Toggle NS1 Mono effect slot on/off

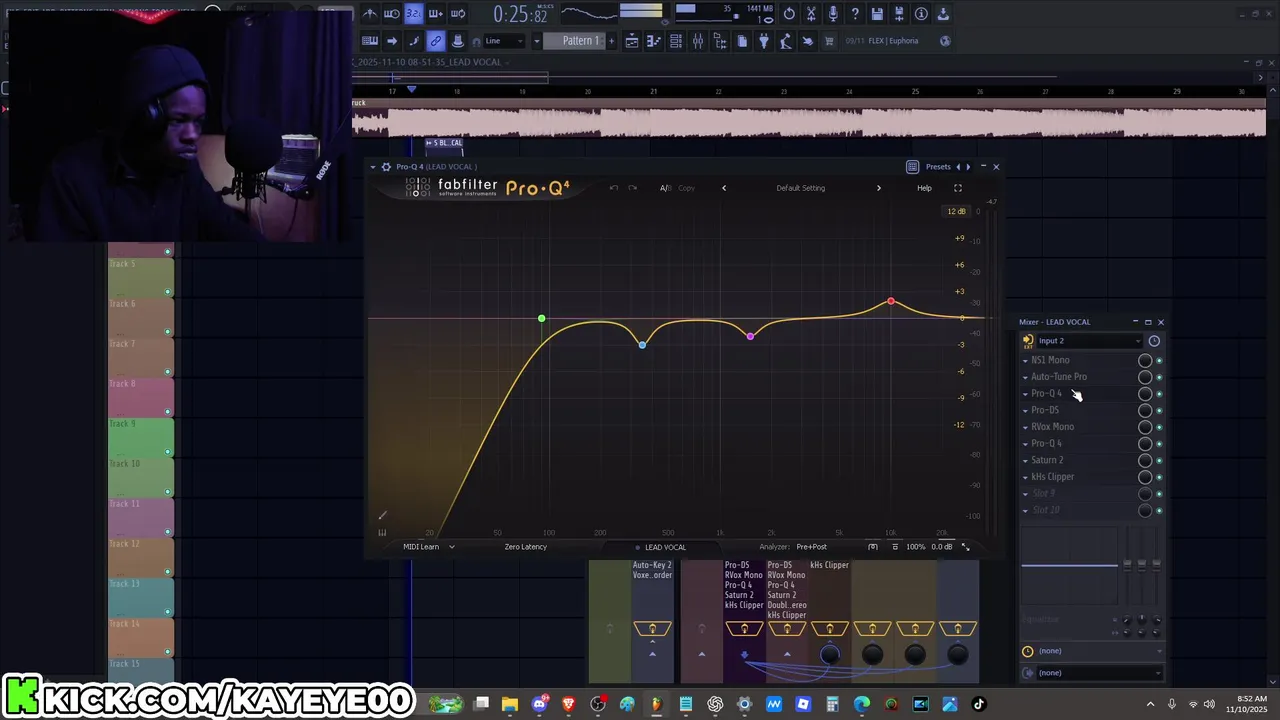(x=1159, y=360)
